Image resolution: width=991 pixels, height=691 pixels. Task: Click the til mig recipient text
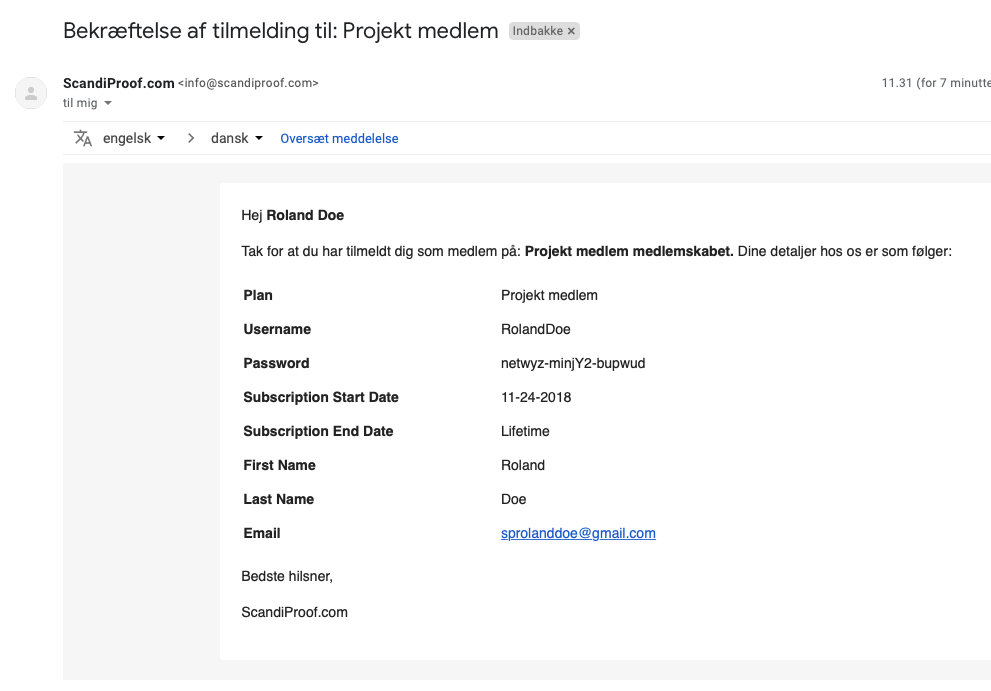[80, 103]
